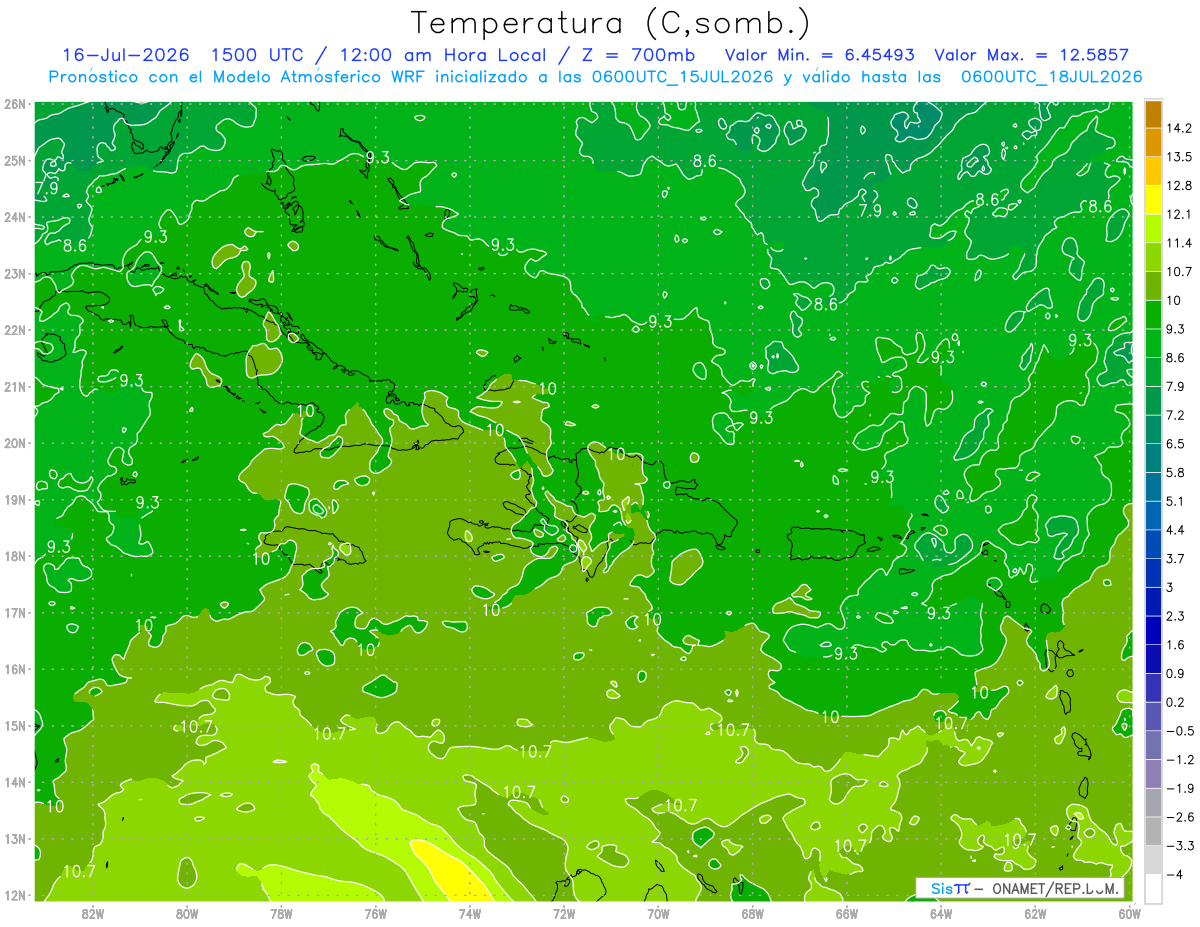Image resolution: width=1200 pixels, height=927 pixels.
Task: Click colorbar label '-4'
Action: coord(1175,874)
